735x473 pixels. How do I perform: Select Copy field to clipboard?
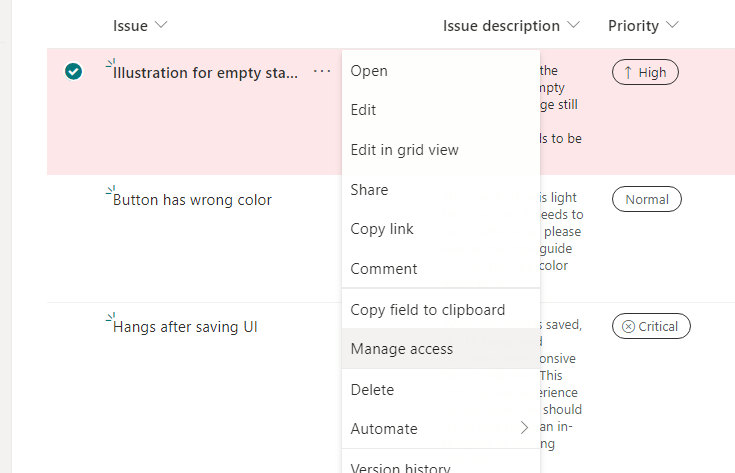tap(441, 310)
